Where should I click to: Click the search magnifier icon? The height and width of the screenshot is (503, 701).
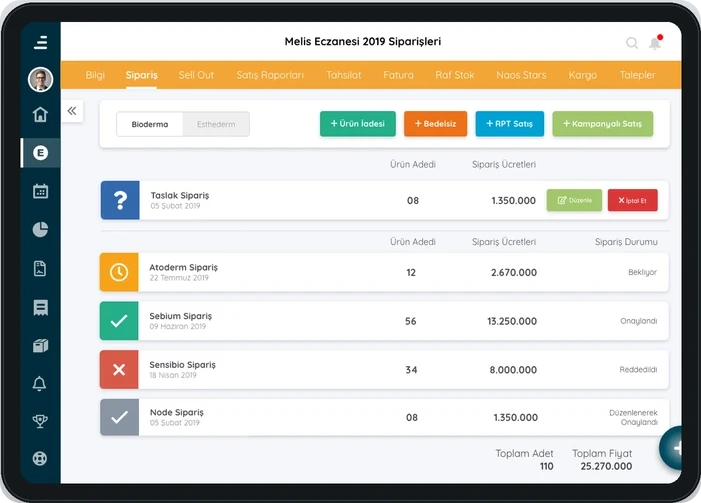632,43
